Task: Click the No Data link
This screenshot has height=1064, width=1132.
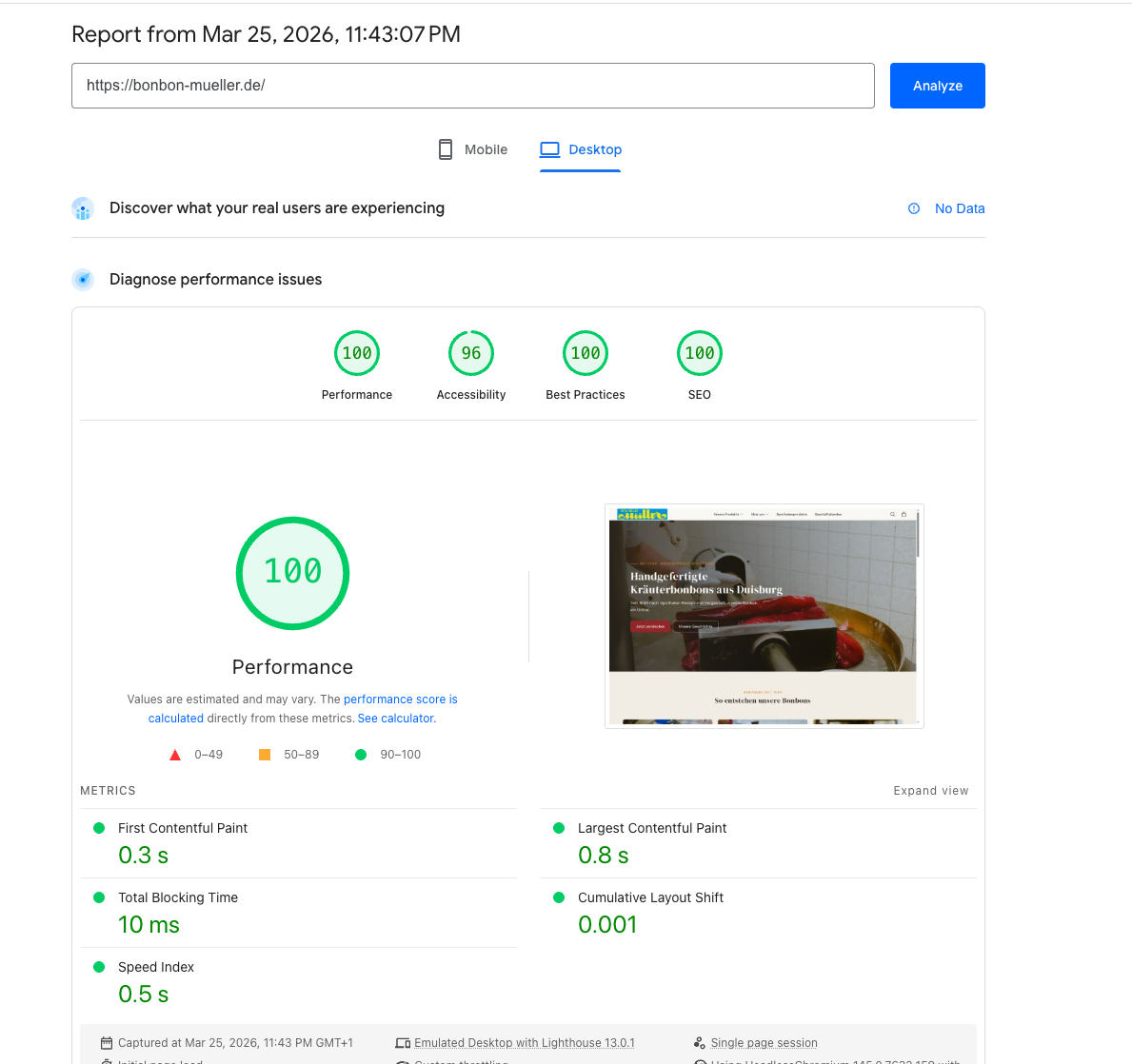Action: 960,208
